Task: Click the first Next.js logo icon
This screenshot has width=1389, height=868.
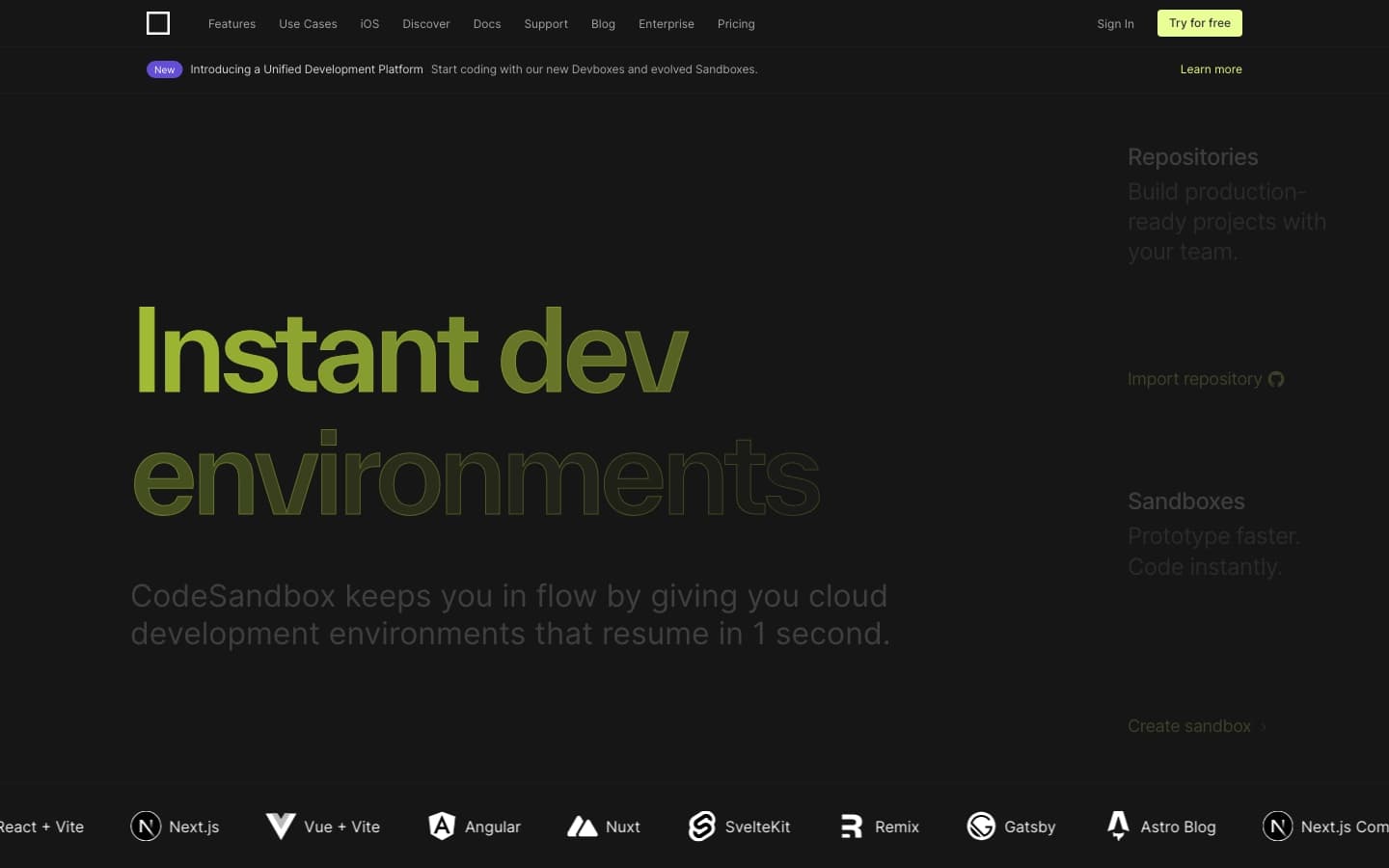Action: (146, 827)
